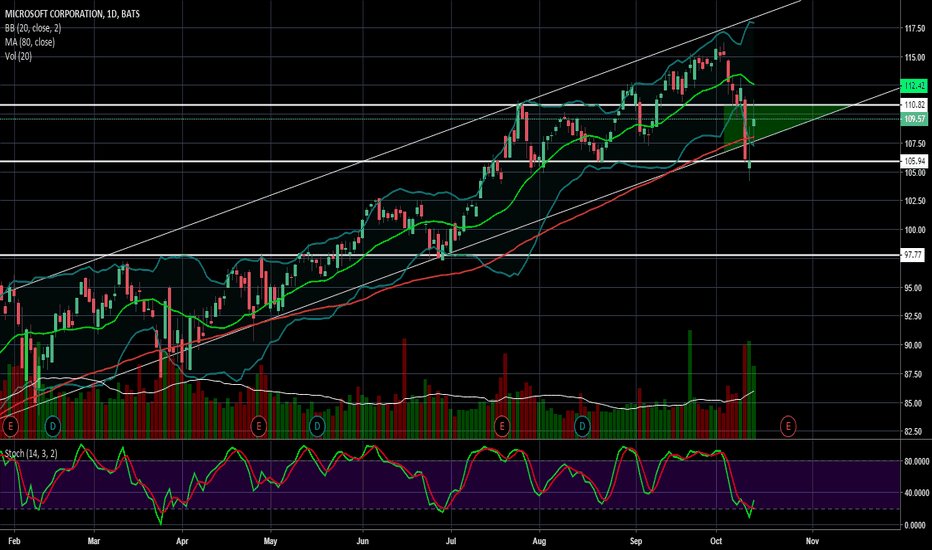Select the 105.94 horizontal line price label
The width and height of the screenshot is (932, 550).
coord(914,161)
